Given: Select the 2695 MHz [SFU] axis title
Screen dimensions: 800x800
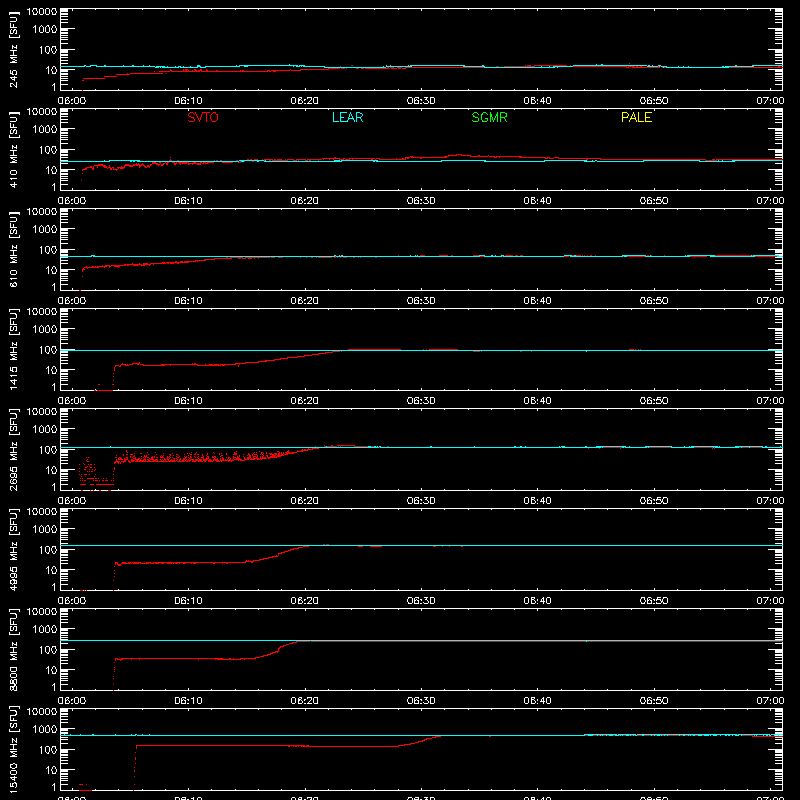Looking at the screenshot, I should [13, 449].
